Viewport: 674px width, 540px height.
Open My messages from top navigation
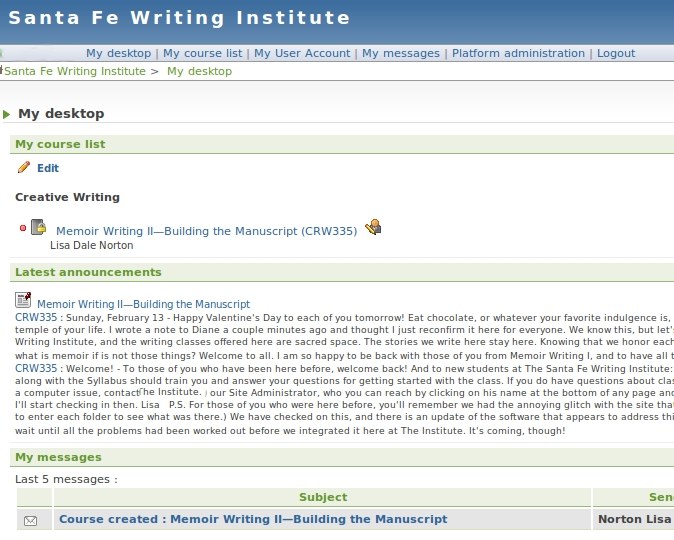click(400, 53)
